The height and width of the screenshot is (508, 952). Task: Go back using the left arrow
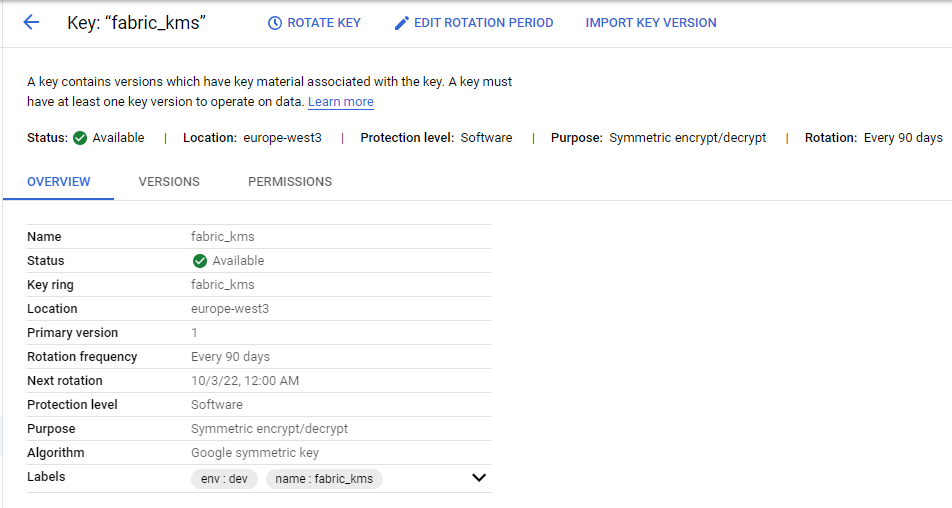(31, 22)
